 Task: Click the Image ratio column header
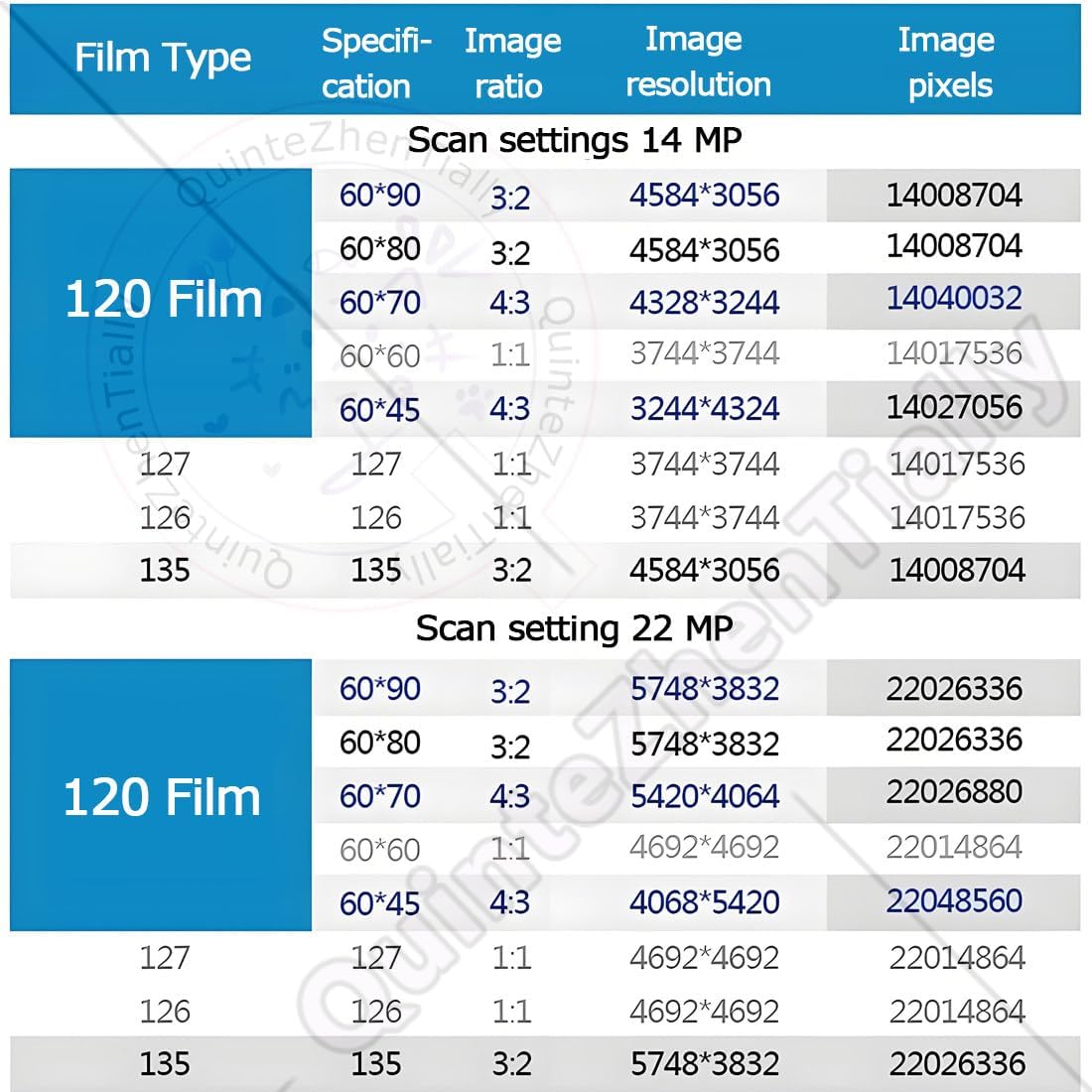click(511, 63)
